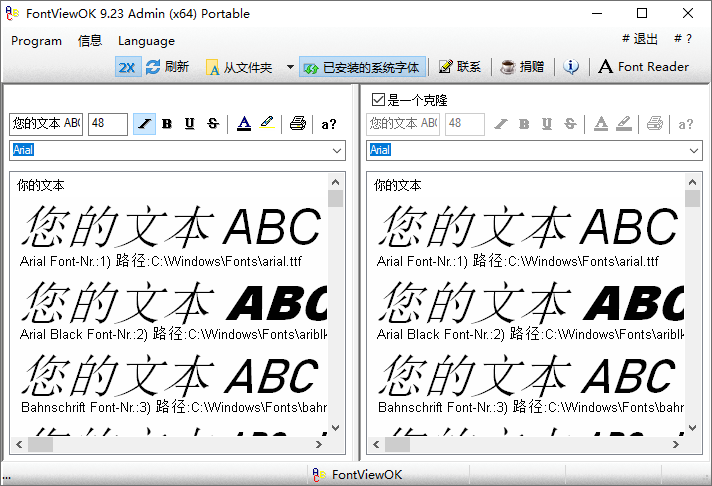Expand the right Arial font dropdown
This screenshot has width=712, height=486.
[x=693, y=150]
